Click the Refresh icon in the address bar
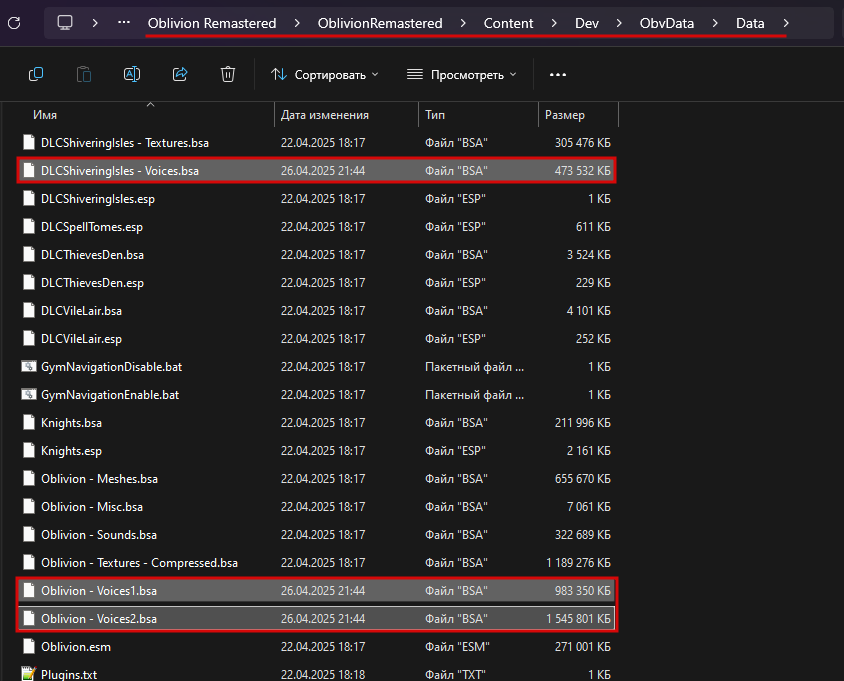This screenshot has width=844, height=681. pos(15,23)
